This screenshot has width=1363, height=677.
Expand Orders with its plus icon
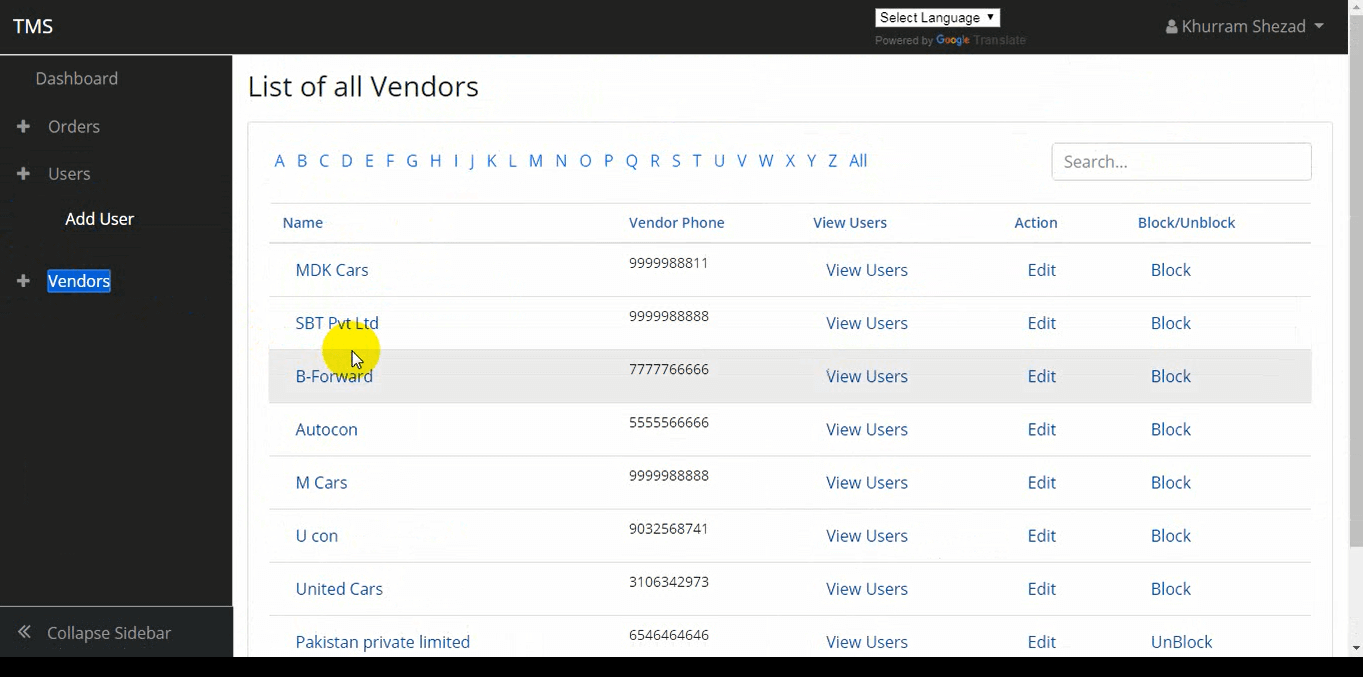(23, 126)
